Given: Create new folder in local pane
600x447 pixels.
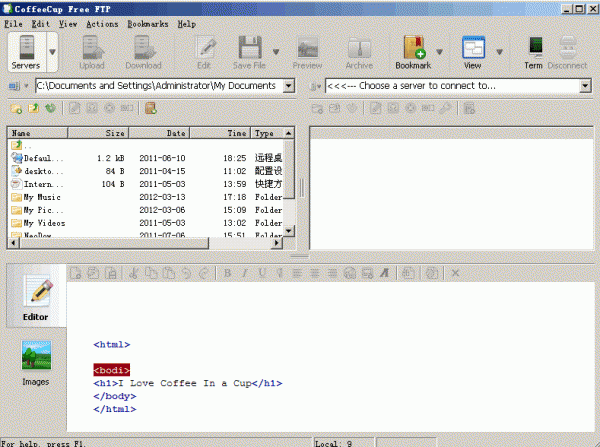Looking at the screenshot, I should coord(17,108).
